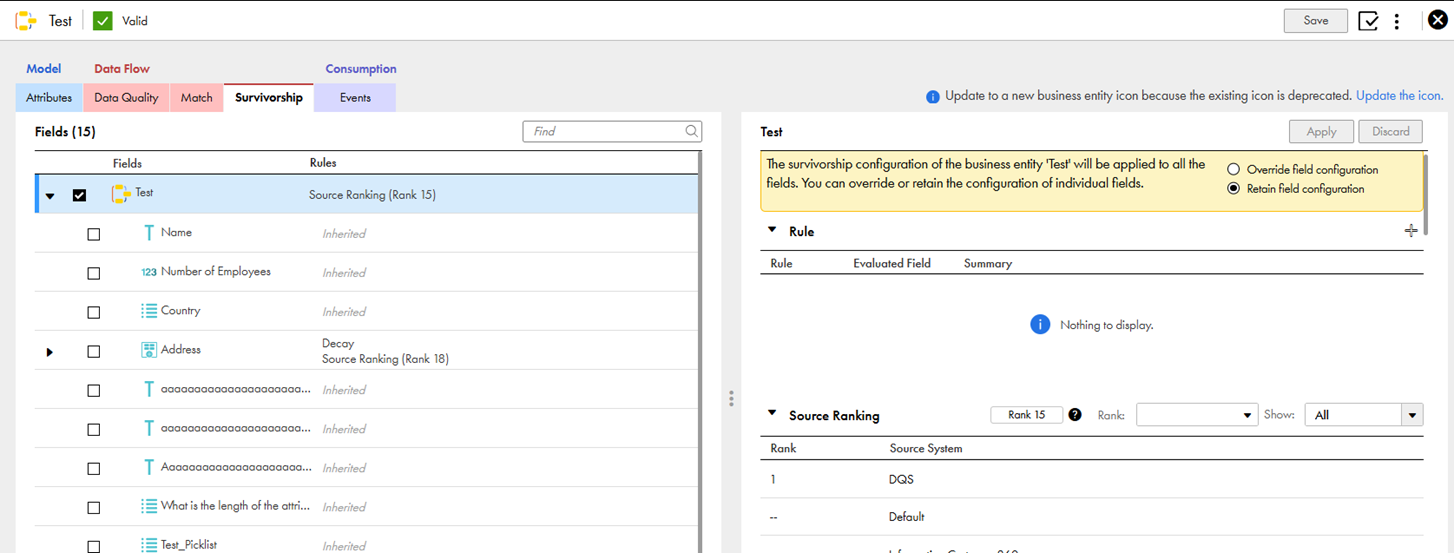
Task: Click the Address 'Decay' rule text
Action: point(338,343)
